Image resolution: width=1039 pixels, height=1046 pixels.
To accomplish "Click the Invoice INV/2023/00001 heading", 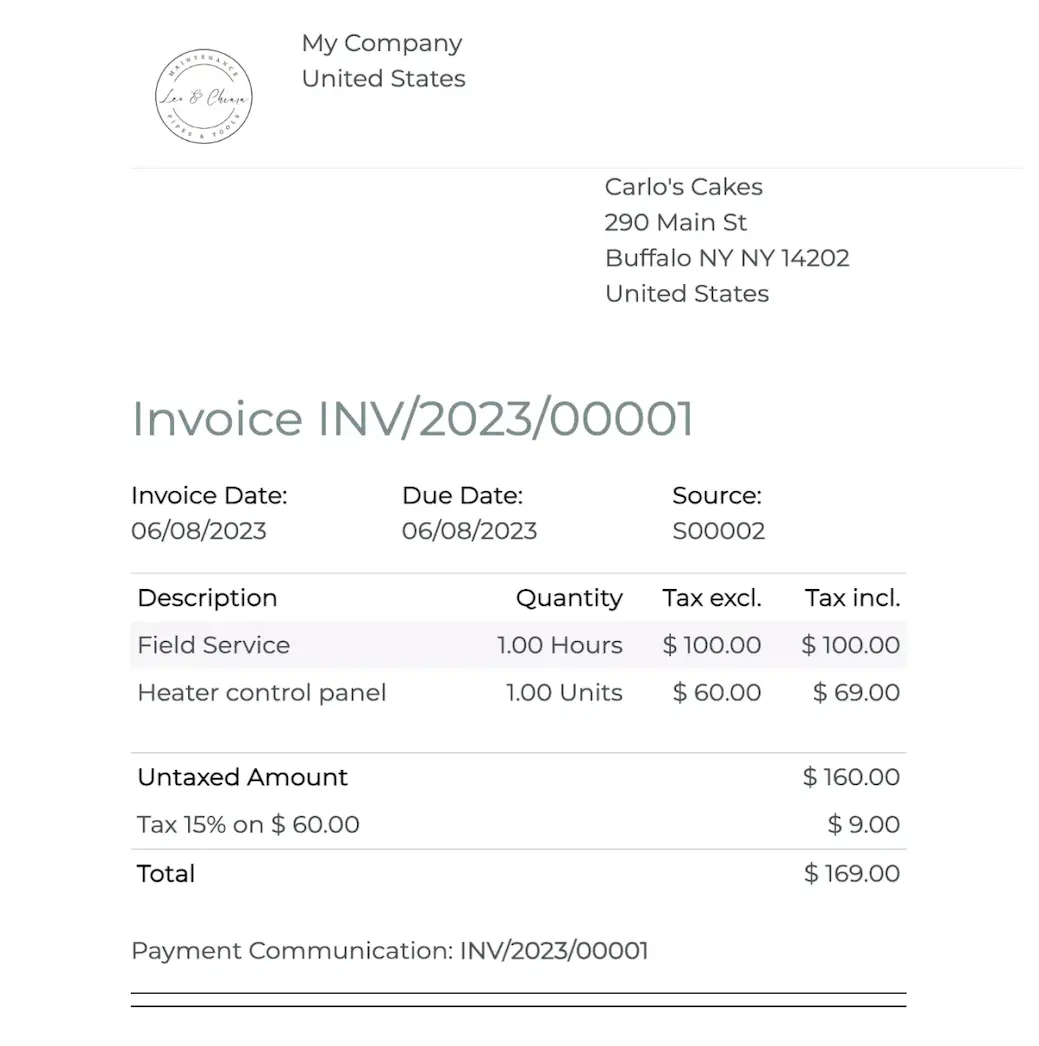I will [x=412, y=418].
